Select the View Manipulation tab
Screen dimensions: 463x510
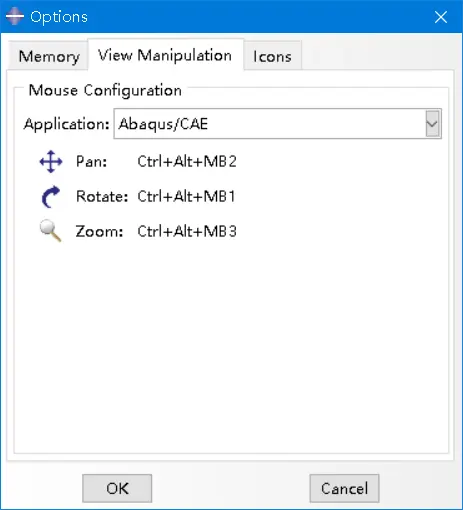[165, 55]
